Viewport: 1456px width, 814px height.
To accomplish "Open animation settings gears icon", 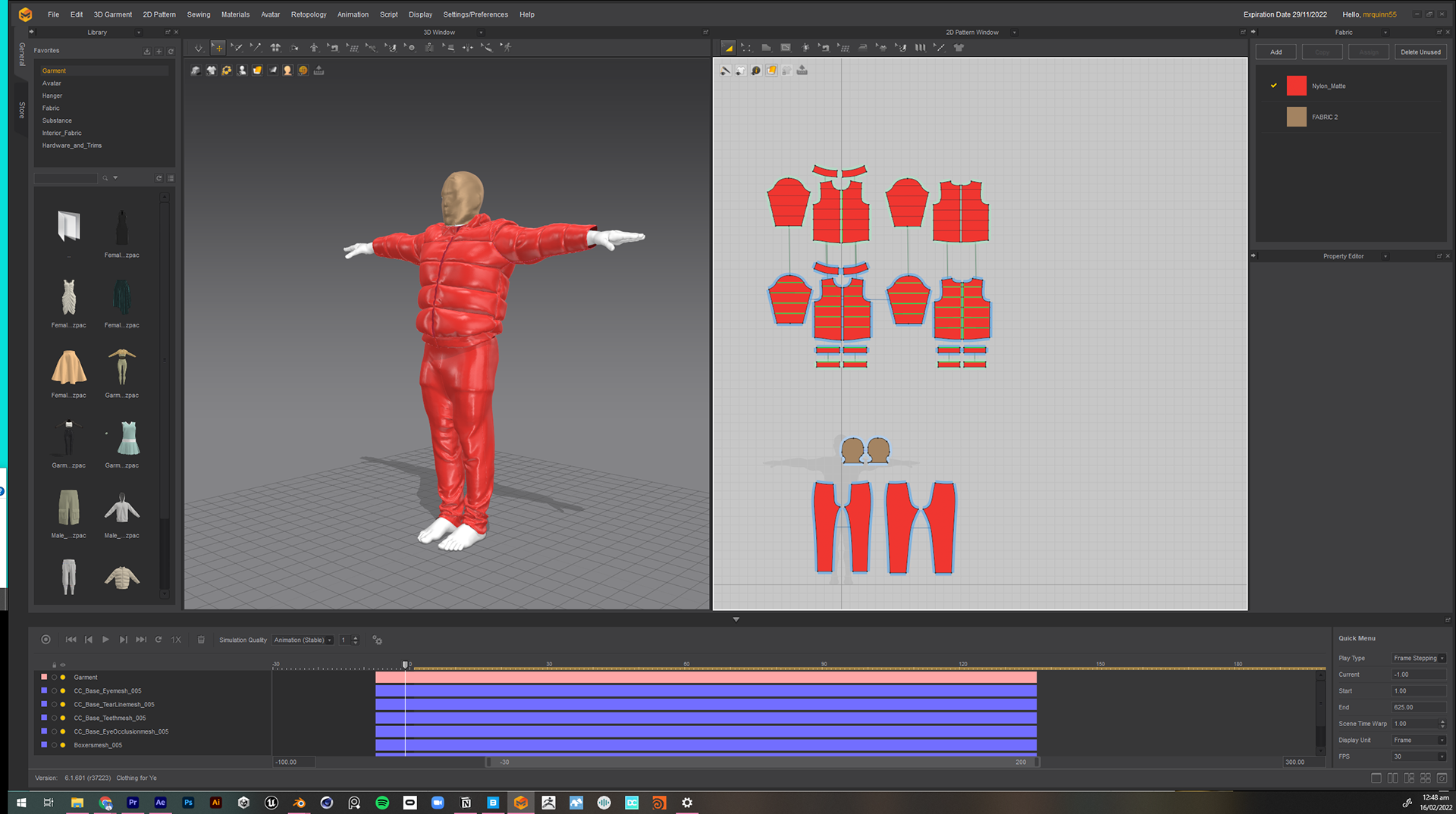I will tap(377, 640).
